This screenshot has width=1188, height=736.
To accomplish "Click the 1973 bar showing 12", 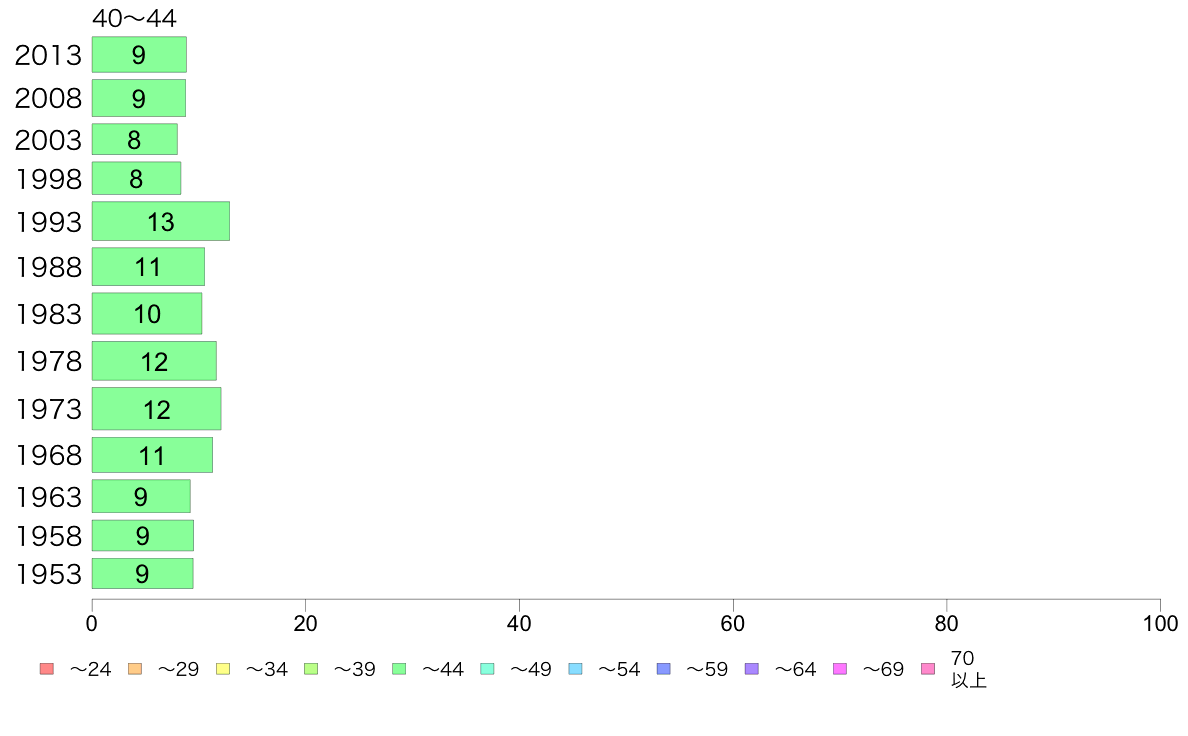I will [157, 409].
